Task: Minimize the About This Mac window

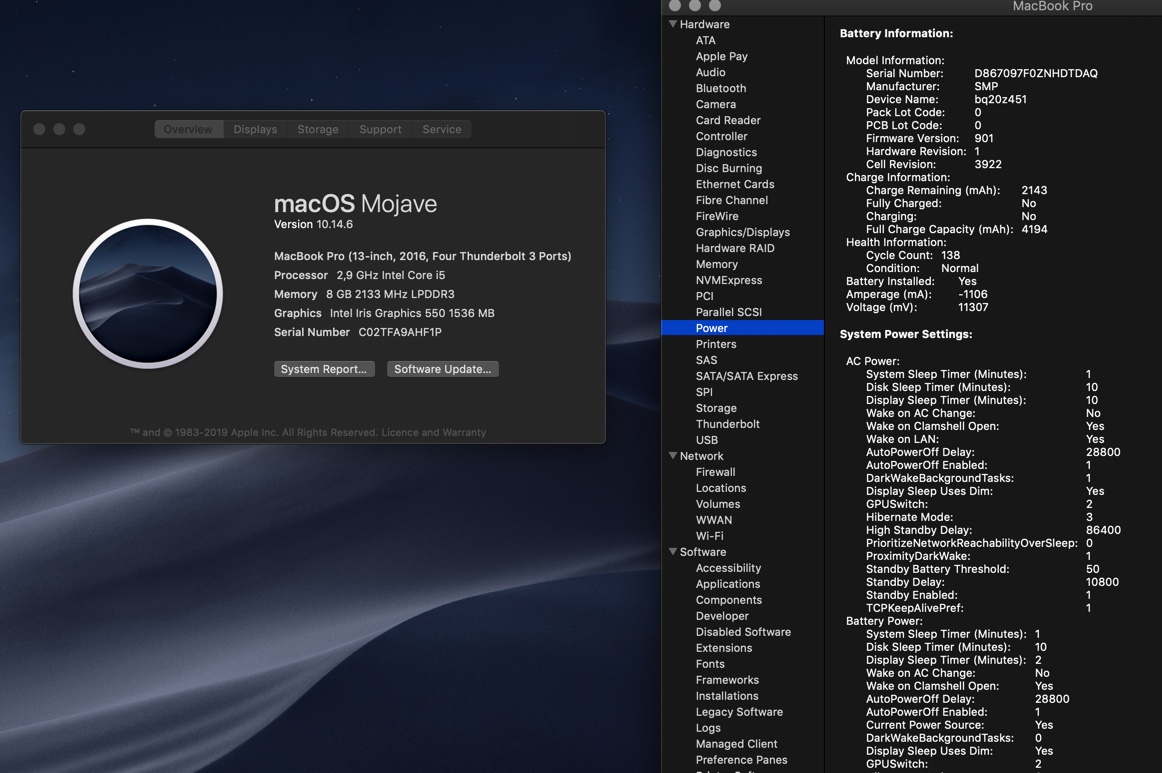Action: click(x=59, y=129)
